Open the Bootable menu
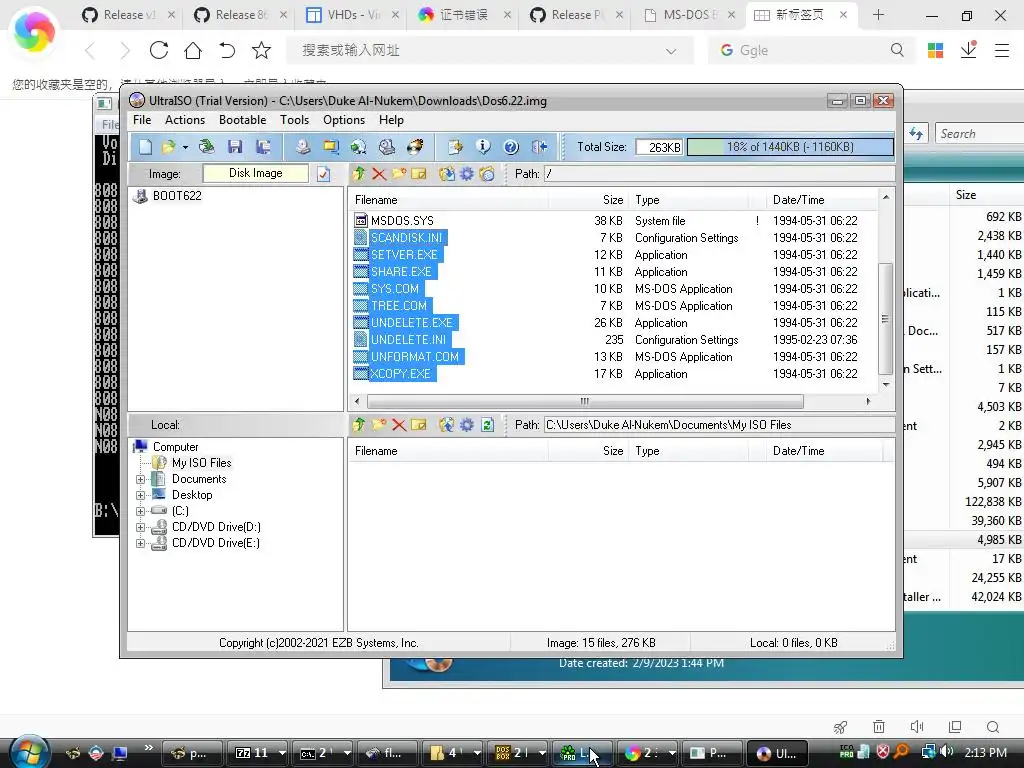The width and height of the screenshot is (1024, 768). point(242,120)
